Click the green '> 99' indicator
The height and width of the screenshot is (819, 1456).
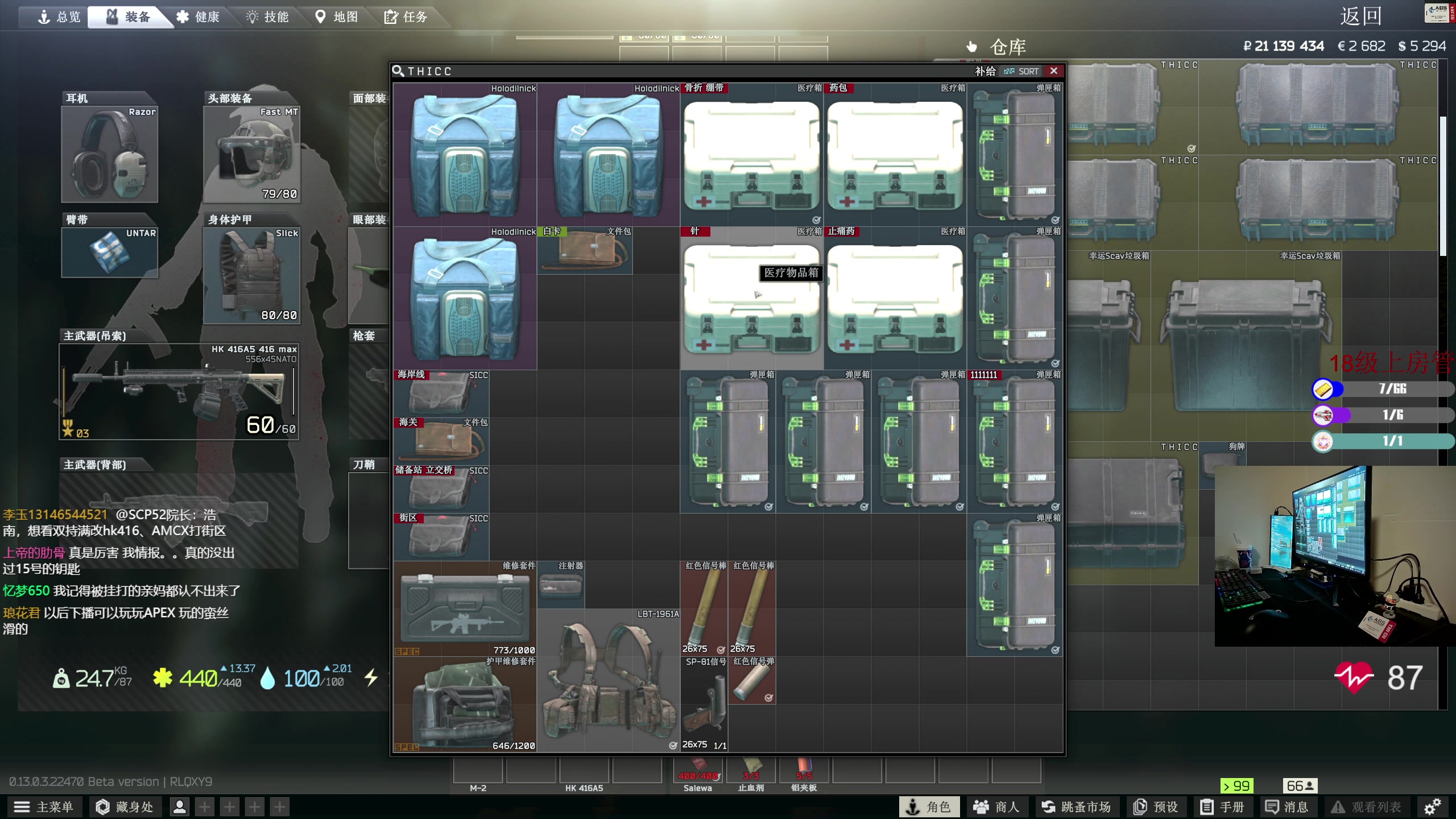[x=1236, y=786]
